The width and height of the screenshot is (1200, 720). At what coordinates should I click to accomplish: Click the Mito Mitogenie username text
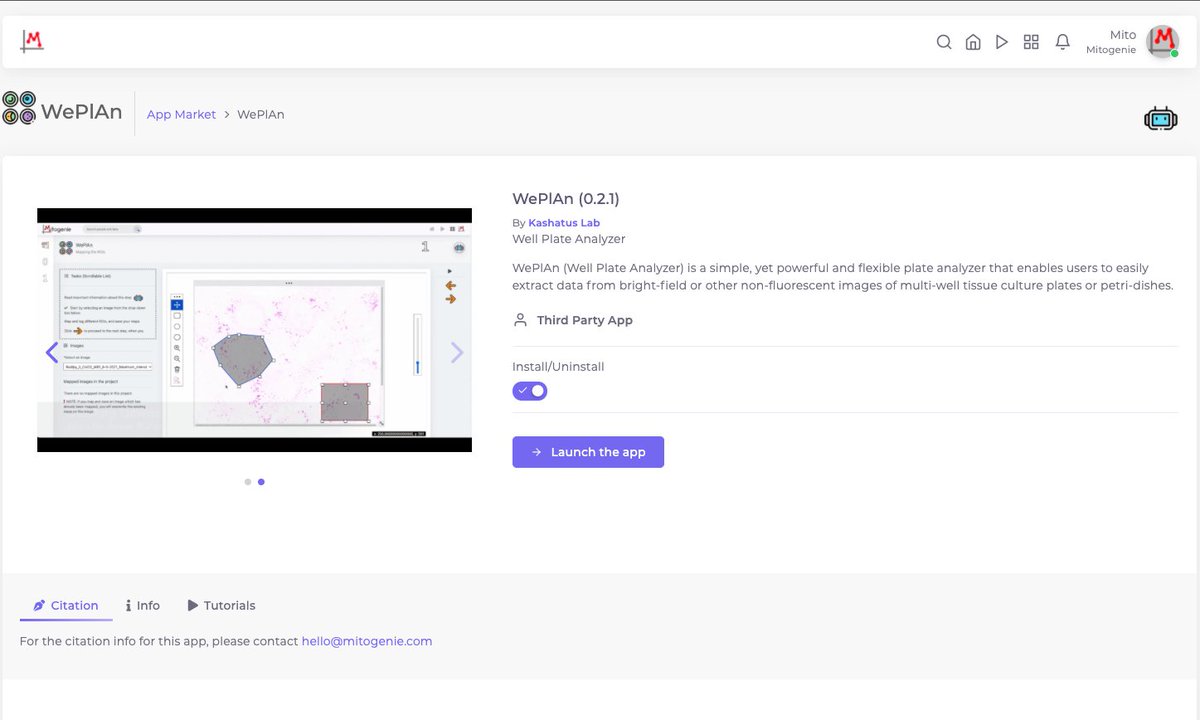tap(1111, 42)
